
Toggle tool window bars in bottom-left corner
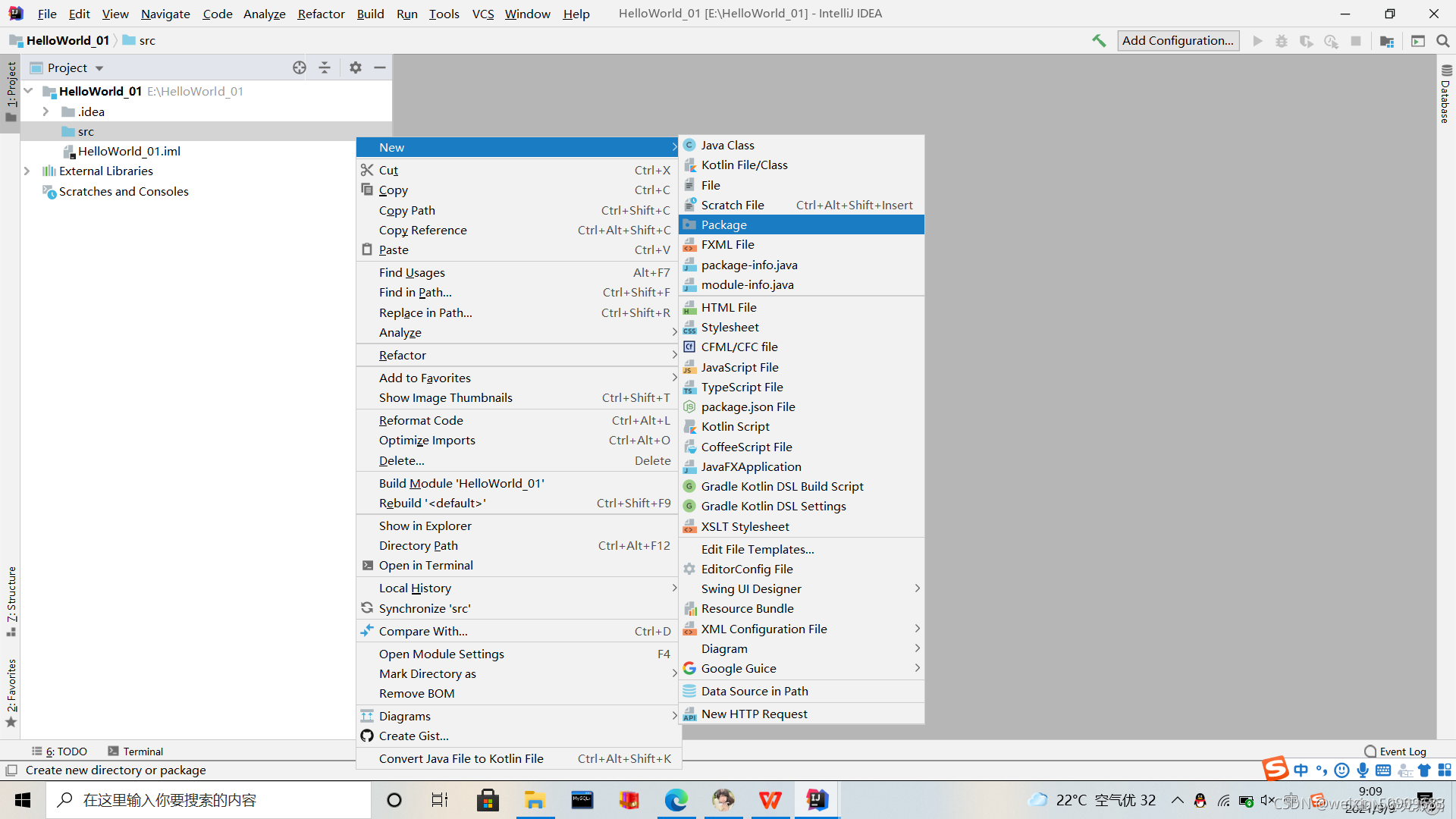click(x=11, y=770)
